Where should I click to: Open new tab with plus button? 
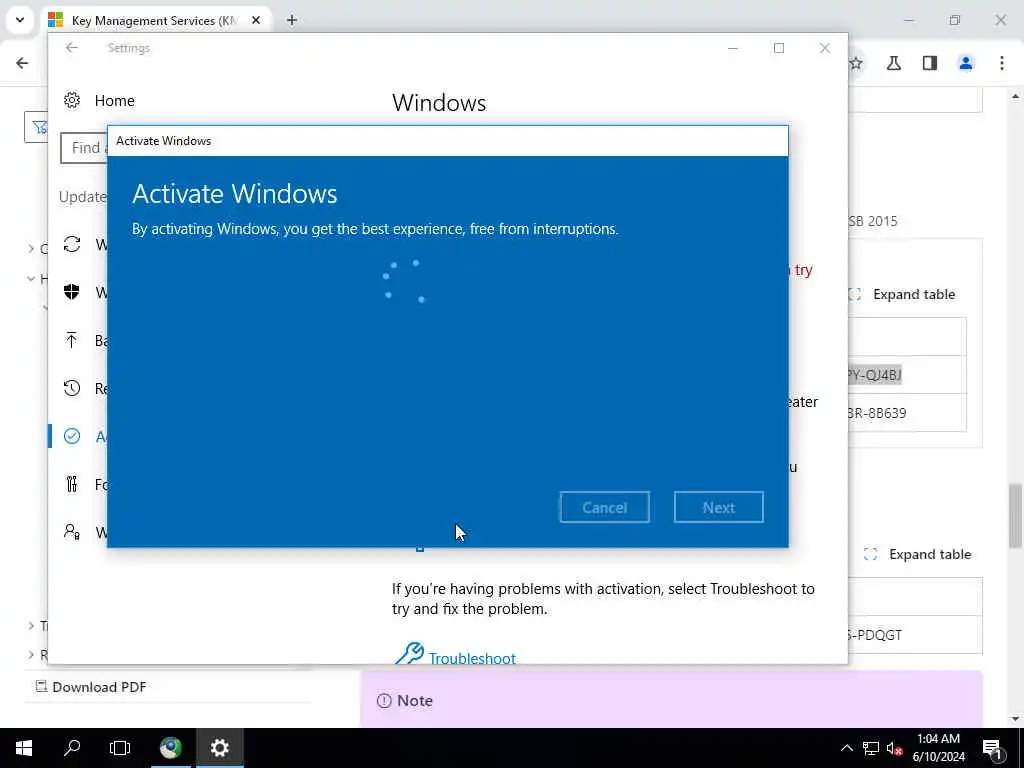click(x=292, y=20)
